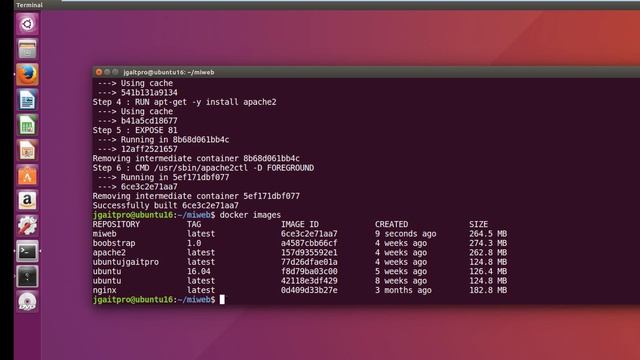Click the dark icon below the Terminal launcher
Screen dimensions: 640x360
27,276
